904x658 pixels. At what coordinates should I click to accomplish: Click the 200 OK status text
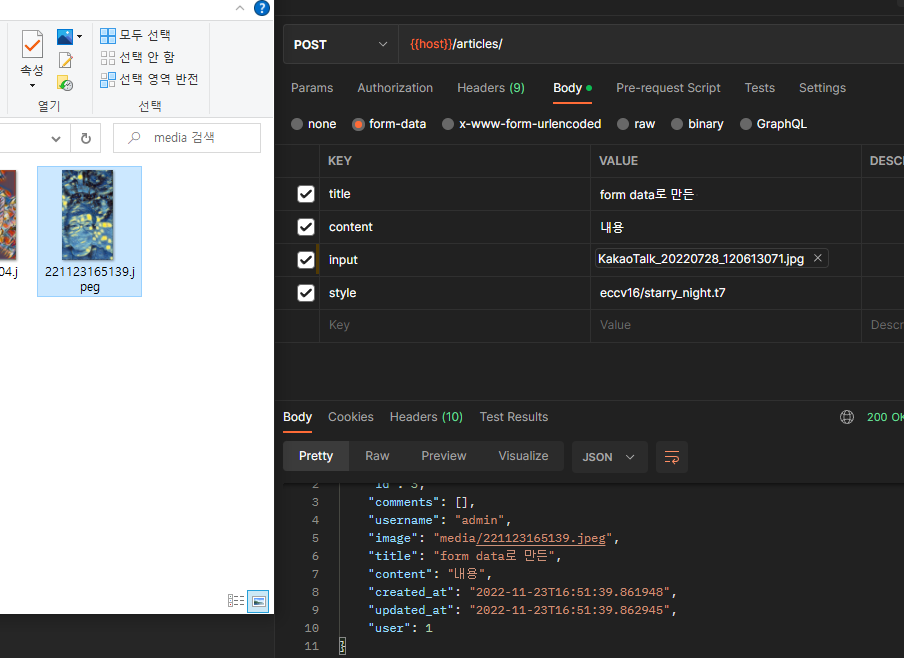coord(885,416)
